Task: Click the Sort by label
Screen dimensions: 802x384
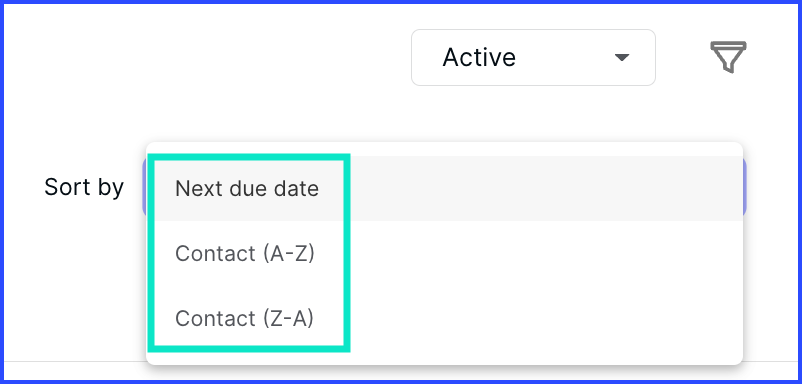Action: point(84,187)
